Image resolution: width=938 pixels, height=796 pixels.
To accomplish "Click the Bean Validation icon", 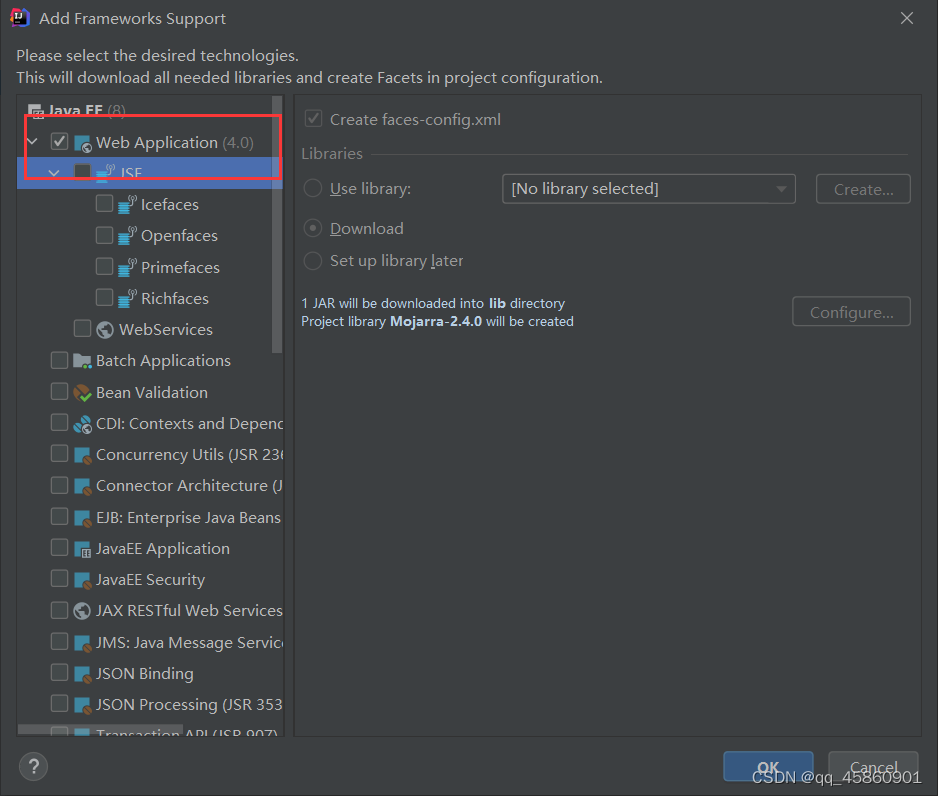I will [82, 392].
